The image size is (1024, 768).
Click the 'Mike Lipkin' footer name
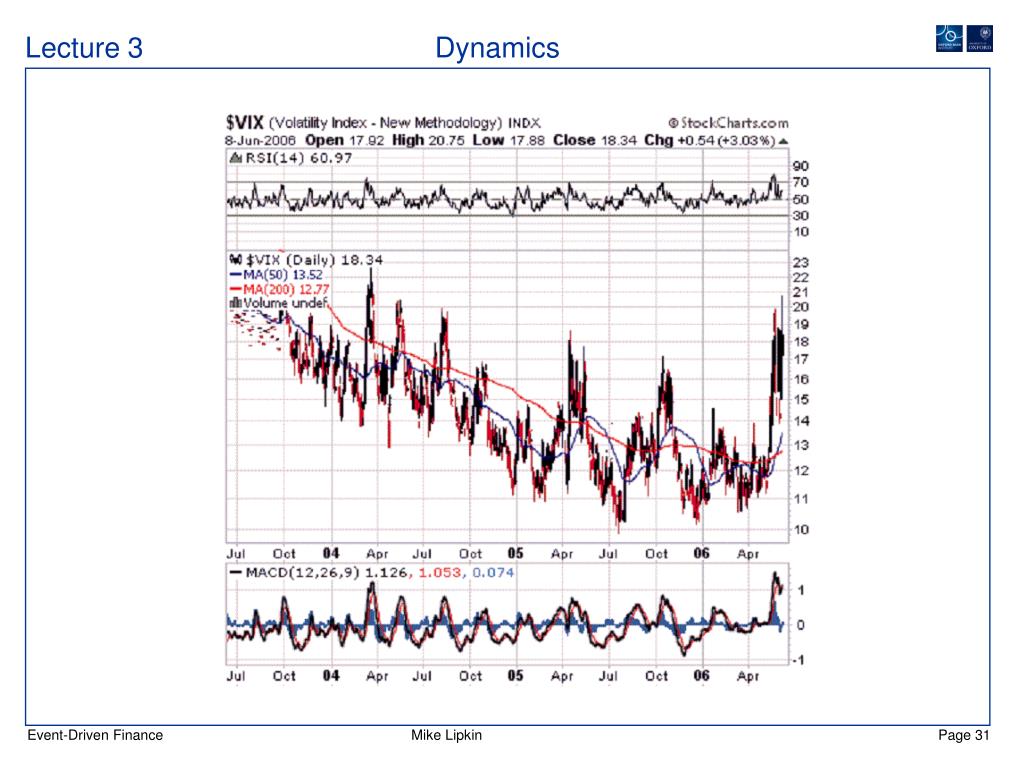pos(447,735)
